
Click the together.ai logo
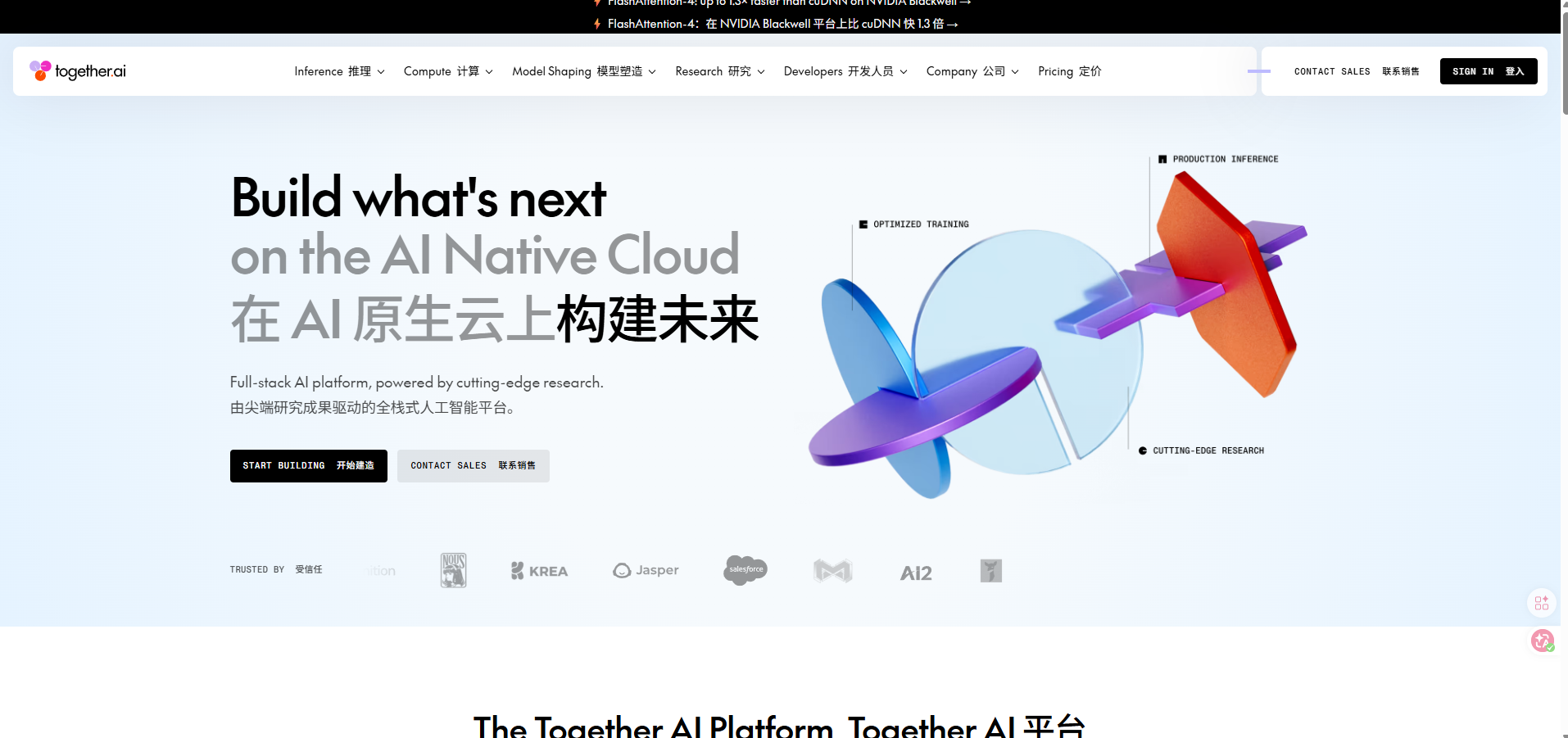[x=78, y=71]
